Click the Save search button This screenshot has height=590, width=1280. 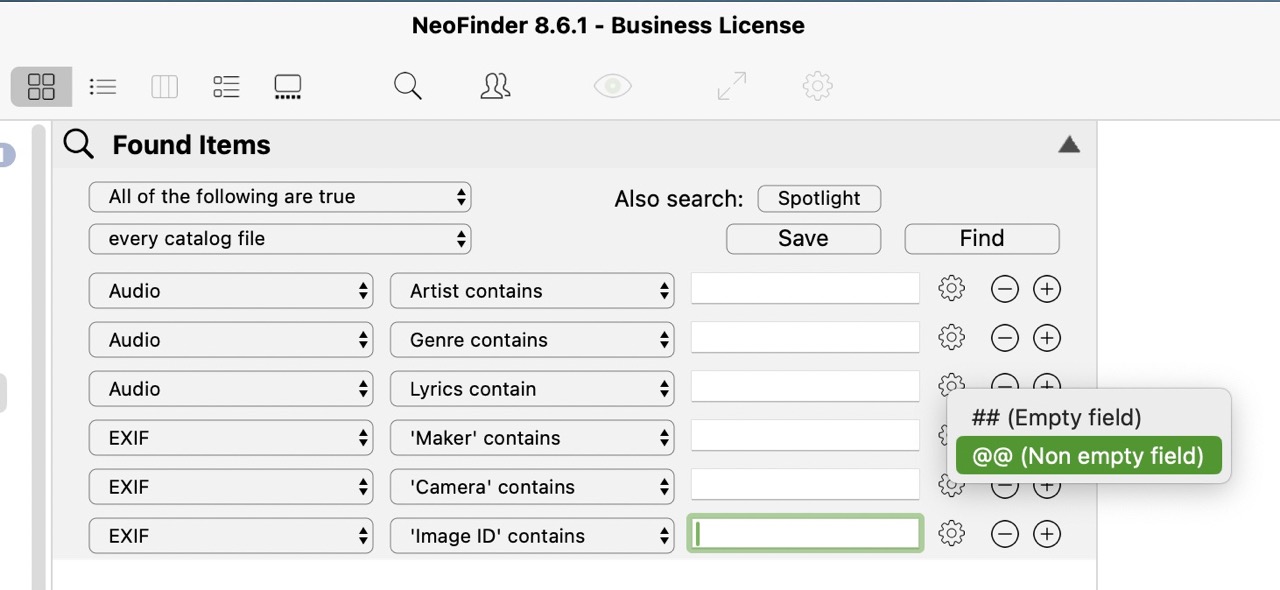[803, 239]
